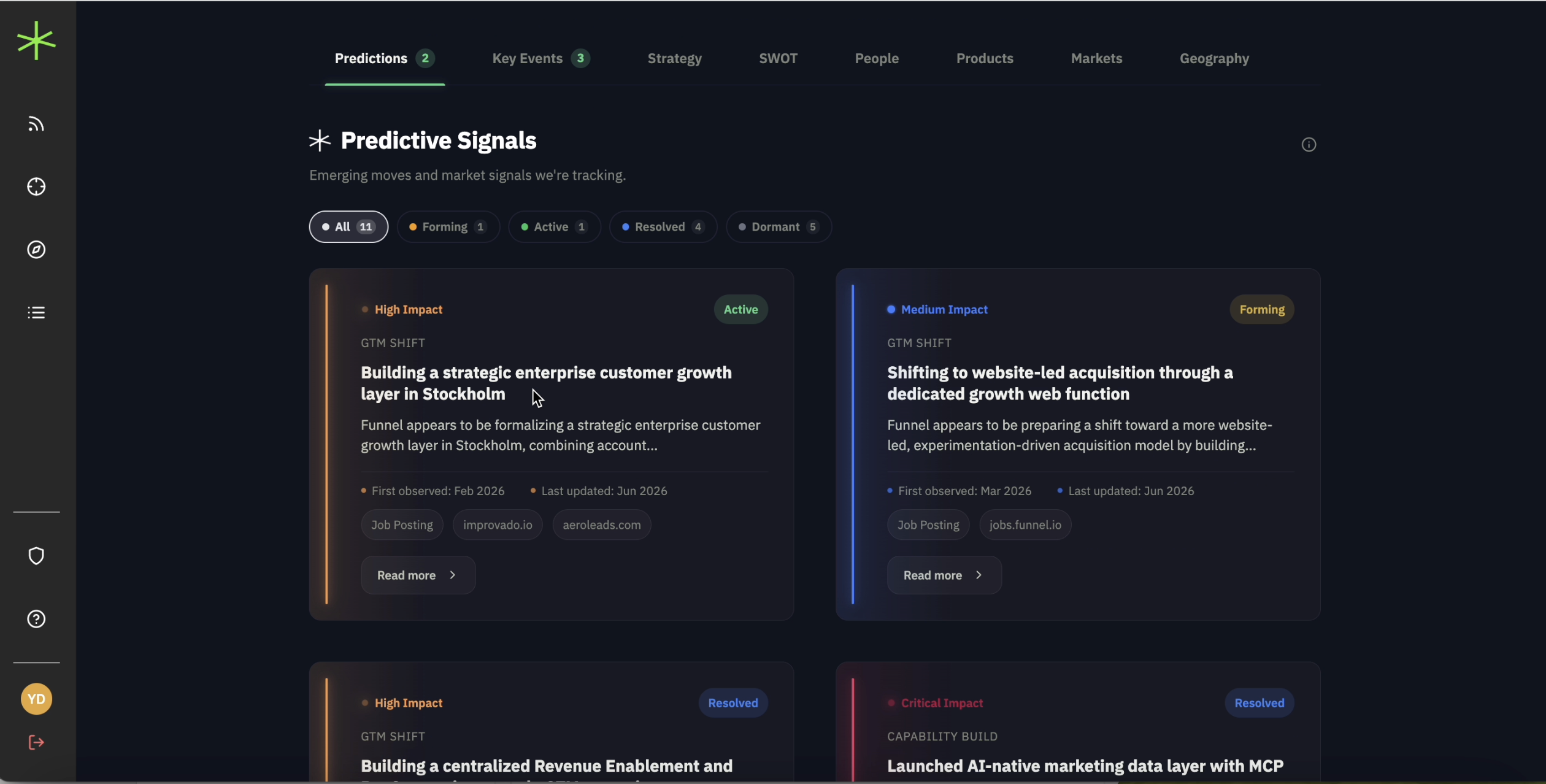Click Job Posting tag on website-led card

928,525
